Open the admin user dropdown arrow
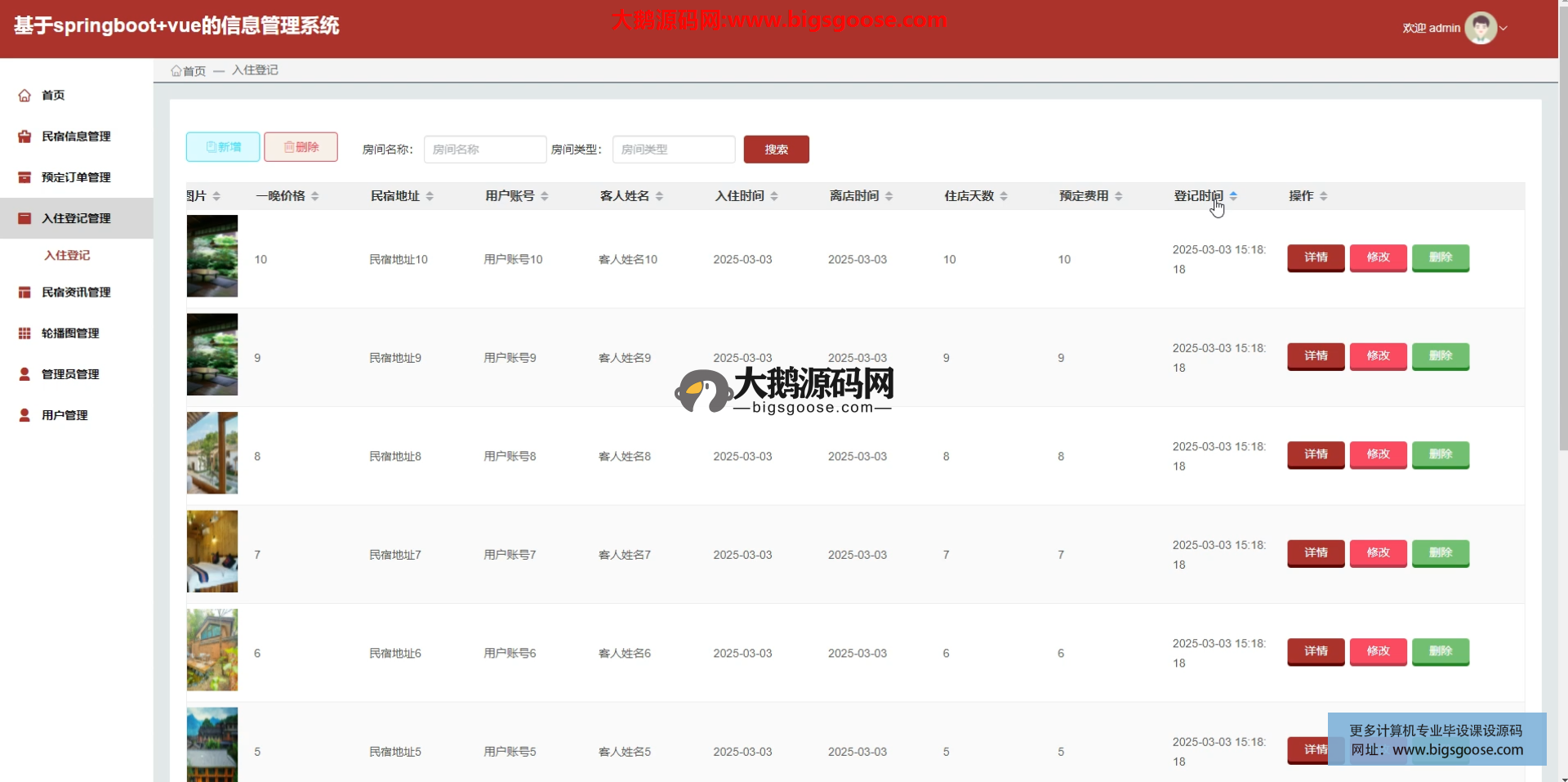 (x=1503, y=29)
